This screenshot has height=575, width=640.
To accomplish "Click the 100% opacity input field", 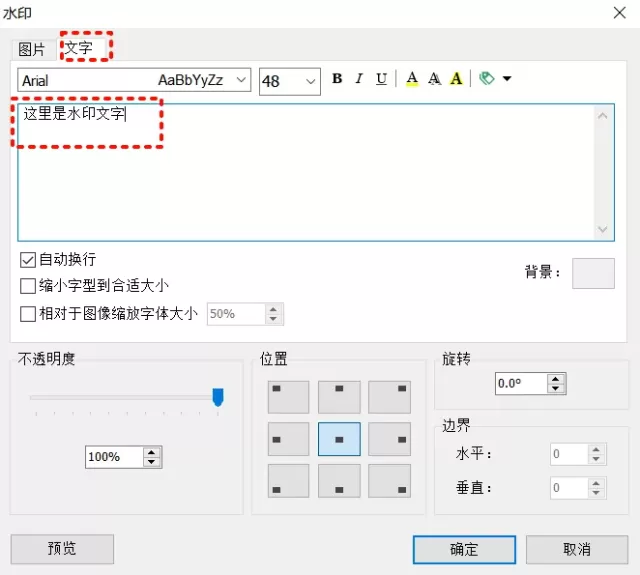I will point(114,457).
